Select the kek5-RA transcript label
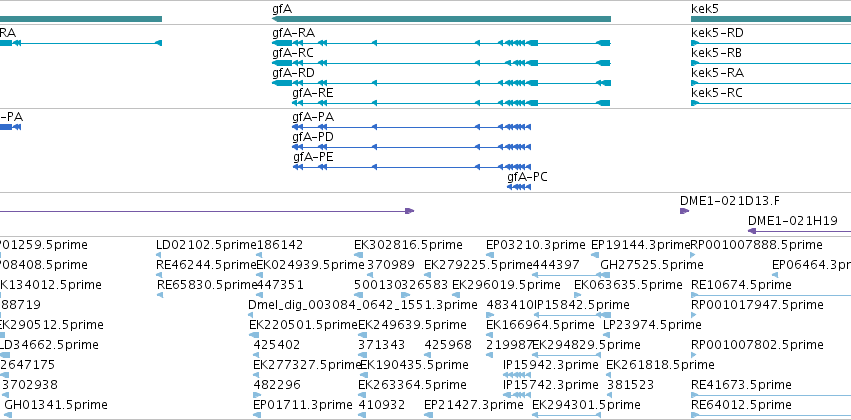851x420 pixels. coord(717,73)
